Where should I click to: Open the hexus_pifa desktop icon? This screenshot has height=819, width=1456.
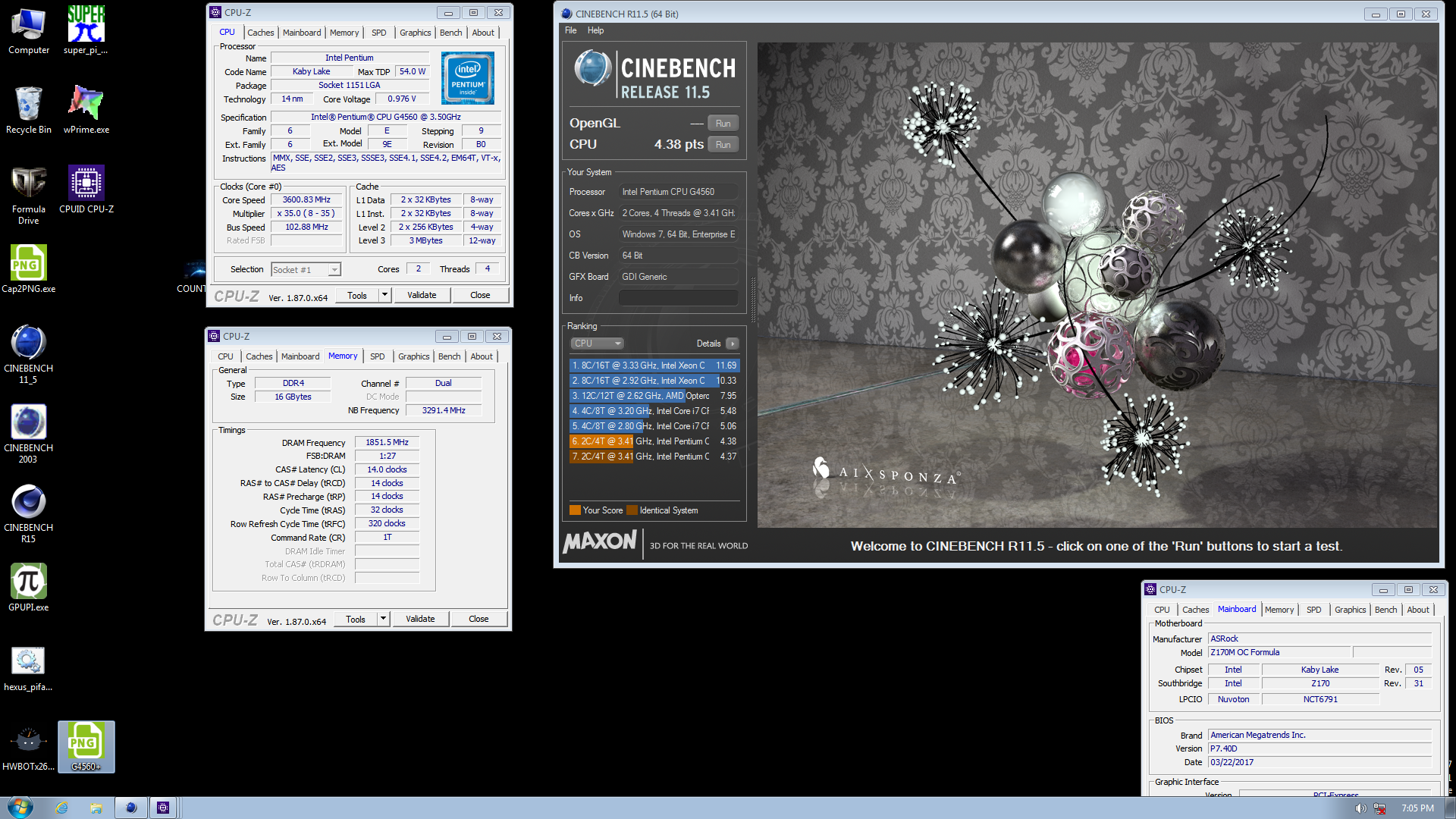click(29, 668)
